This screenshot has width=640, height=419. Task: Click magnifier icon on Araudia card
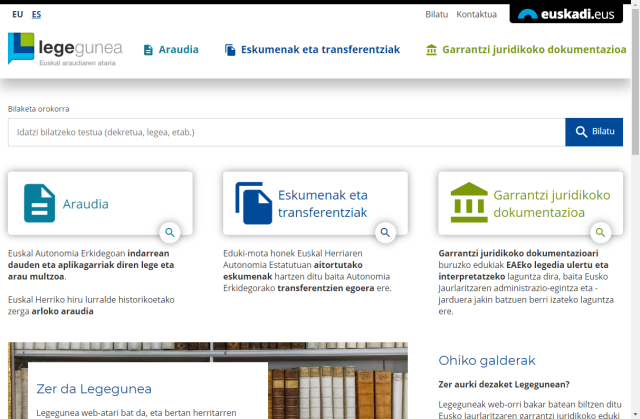point(170,232)
